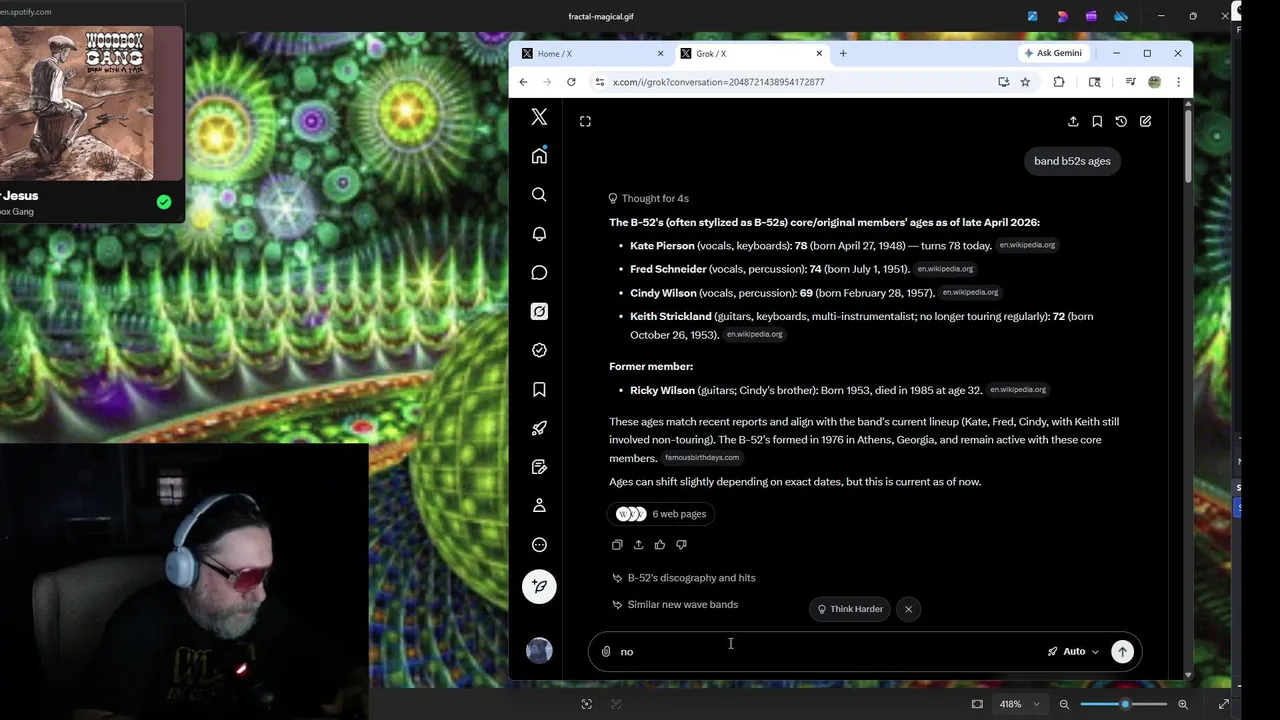Enter fullscreen in Photos viewer

[x=1224, y=704]
